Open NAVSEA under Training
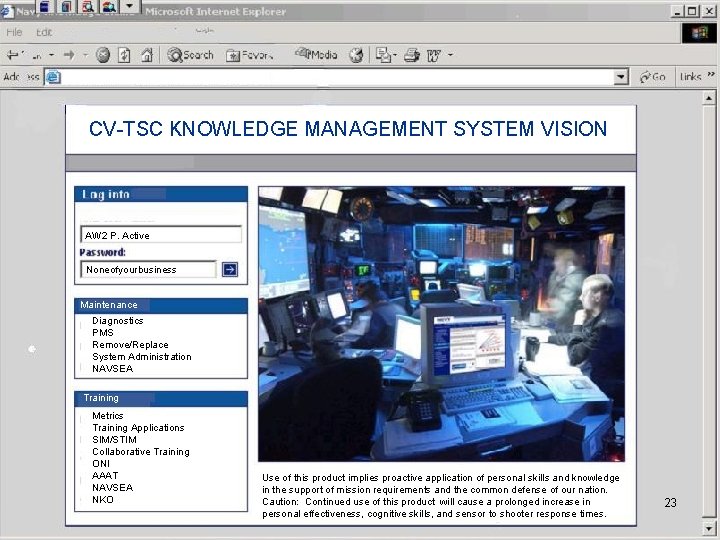This screenshot has height=540, width=720. [112, 487]
